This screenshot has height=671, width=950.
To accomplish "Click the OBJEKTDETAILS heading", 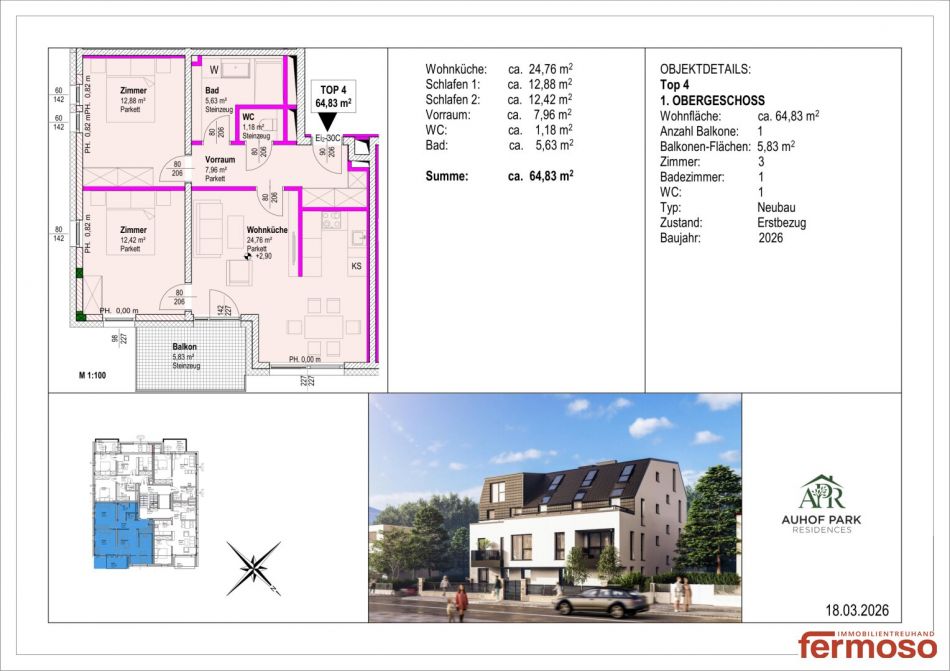I will tap(705, 69).
